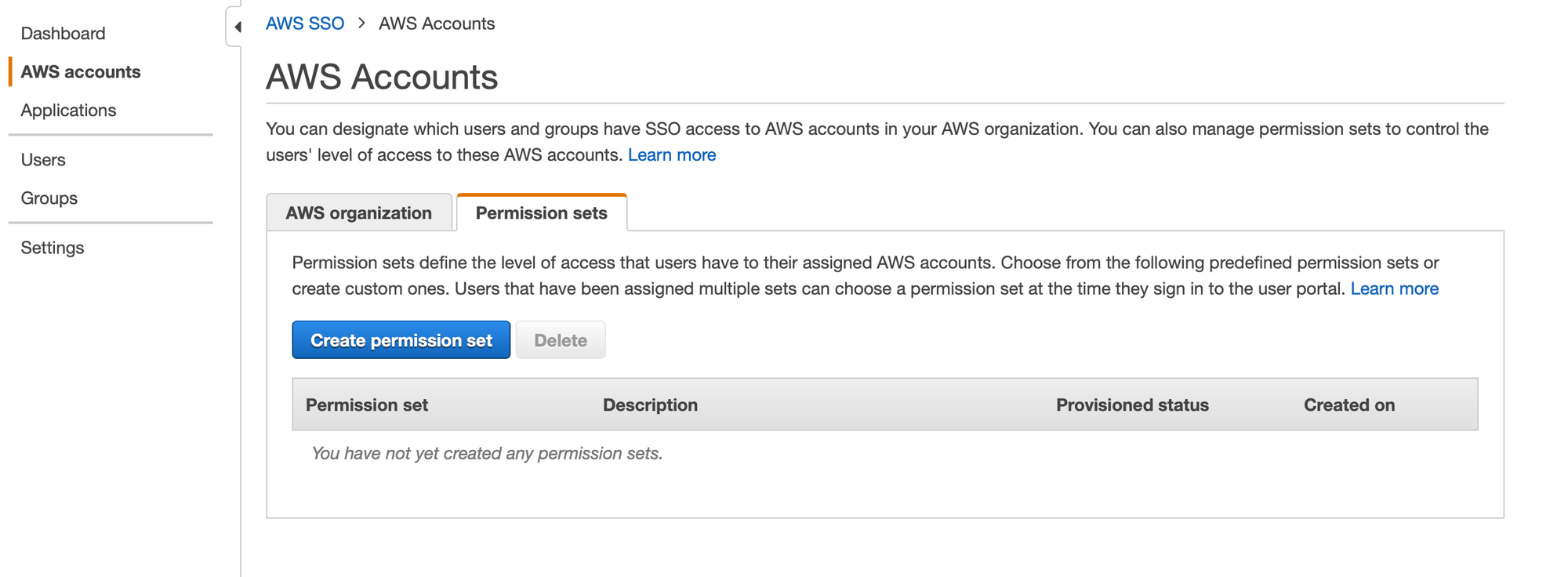This screenshot has width=1568, height=577.
Task: Click the AWS SSO breadcrumb link
Action: pos(305,24)
